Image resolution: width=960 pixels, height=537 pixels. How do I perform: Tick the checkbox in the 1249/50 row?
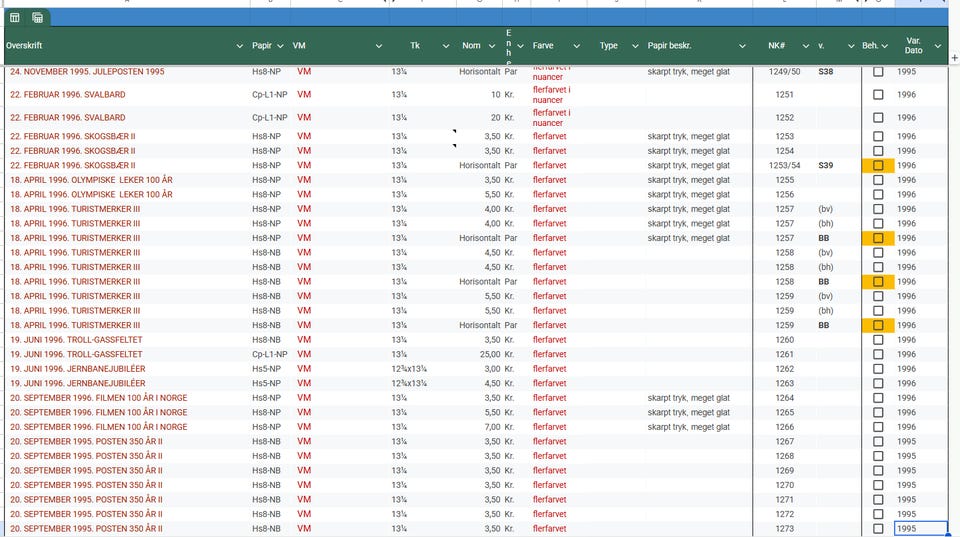click(878, 72)
